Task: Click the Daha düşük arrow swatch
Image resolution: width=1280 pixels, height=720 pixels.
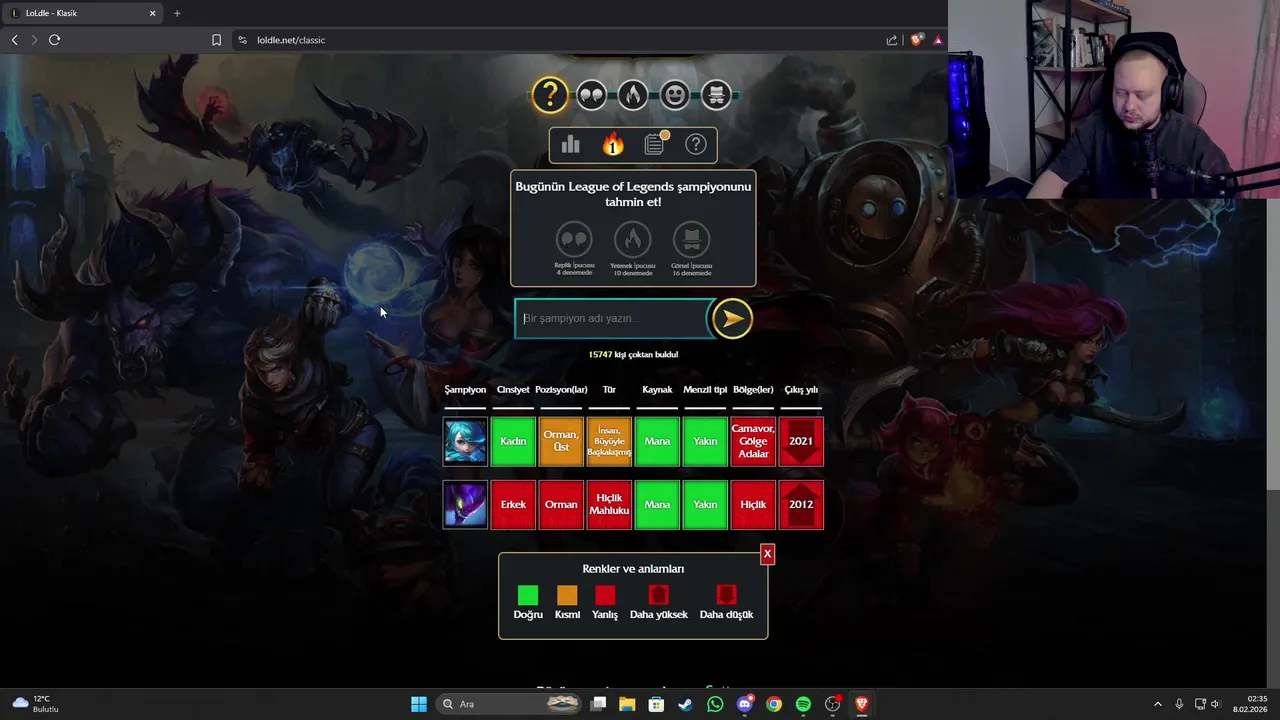Action: (x=726, y=596)
